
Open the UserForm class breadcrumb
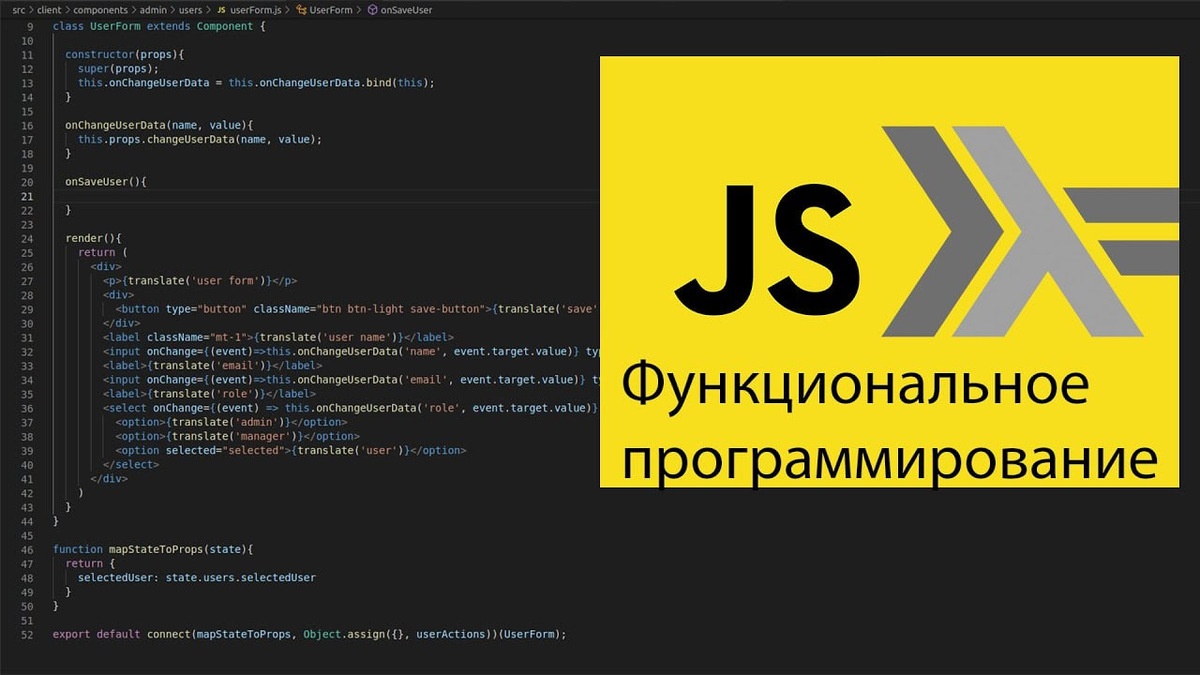pyautogui.click(x=331, y=9)
